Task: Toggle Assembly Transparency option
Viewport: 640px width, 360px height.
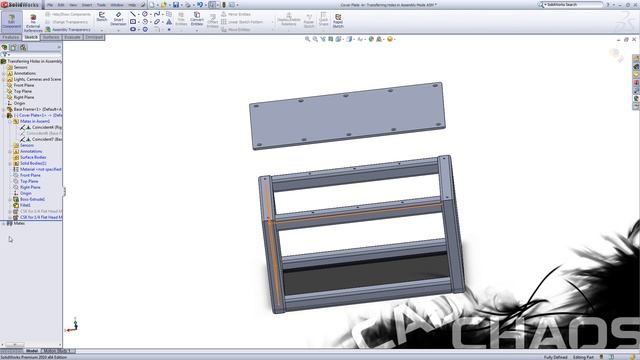Action: tap(68, 29)
